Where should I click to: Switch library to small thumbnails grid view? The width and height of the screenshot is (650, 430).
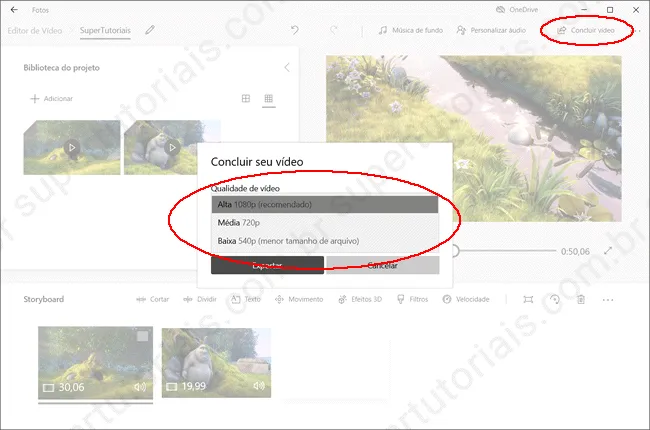pos(269,98)
